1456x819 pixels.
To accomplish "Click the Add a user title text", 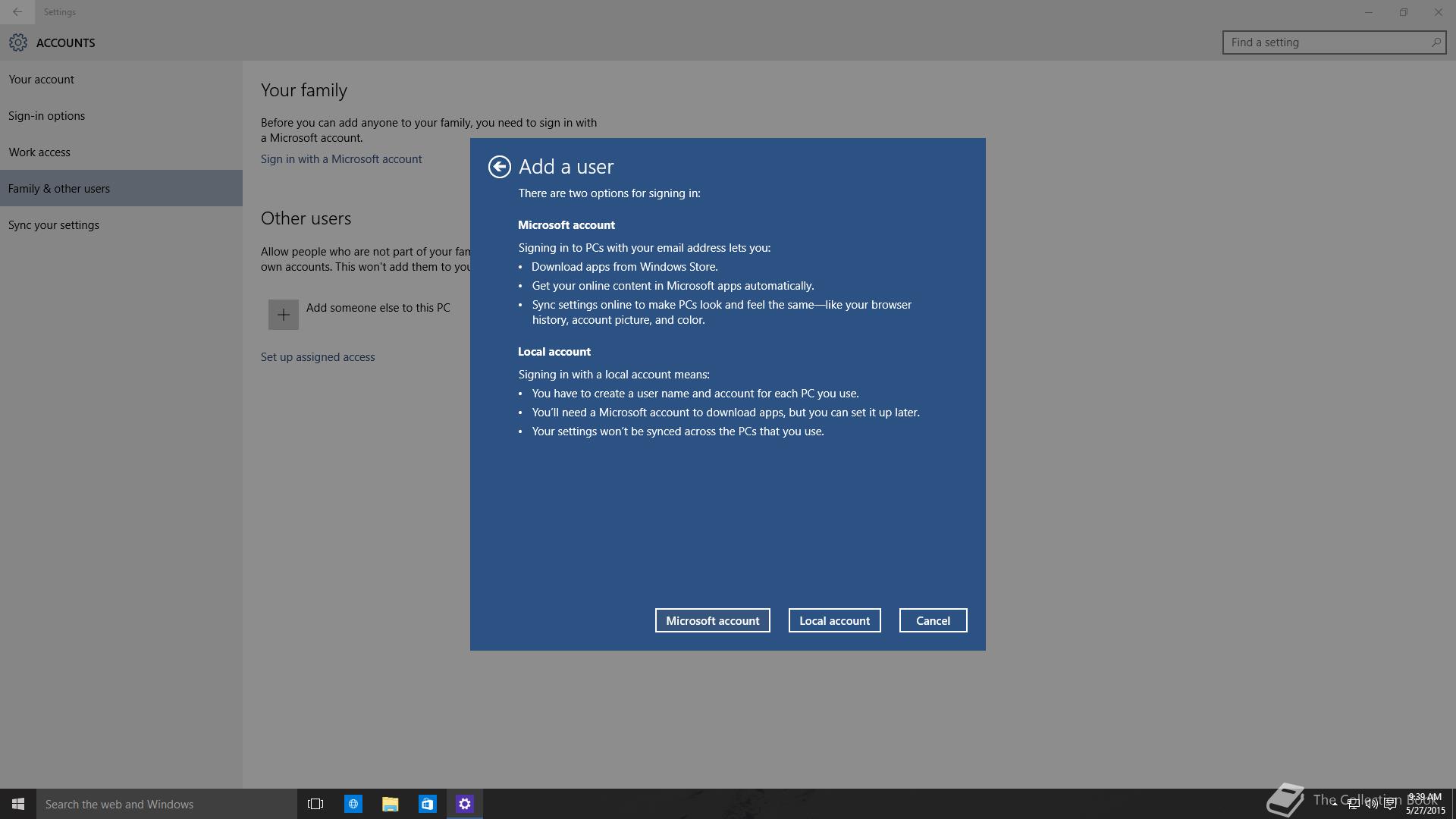I will pos(566,167).
